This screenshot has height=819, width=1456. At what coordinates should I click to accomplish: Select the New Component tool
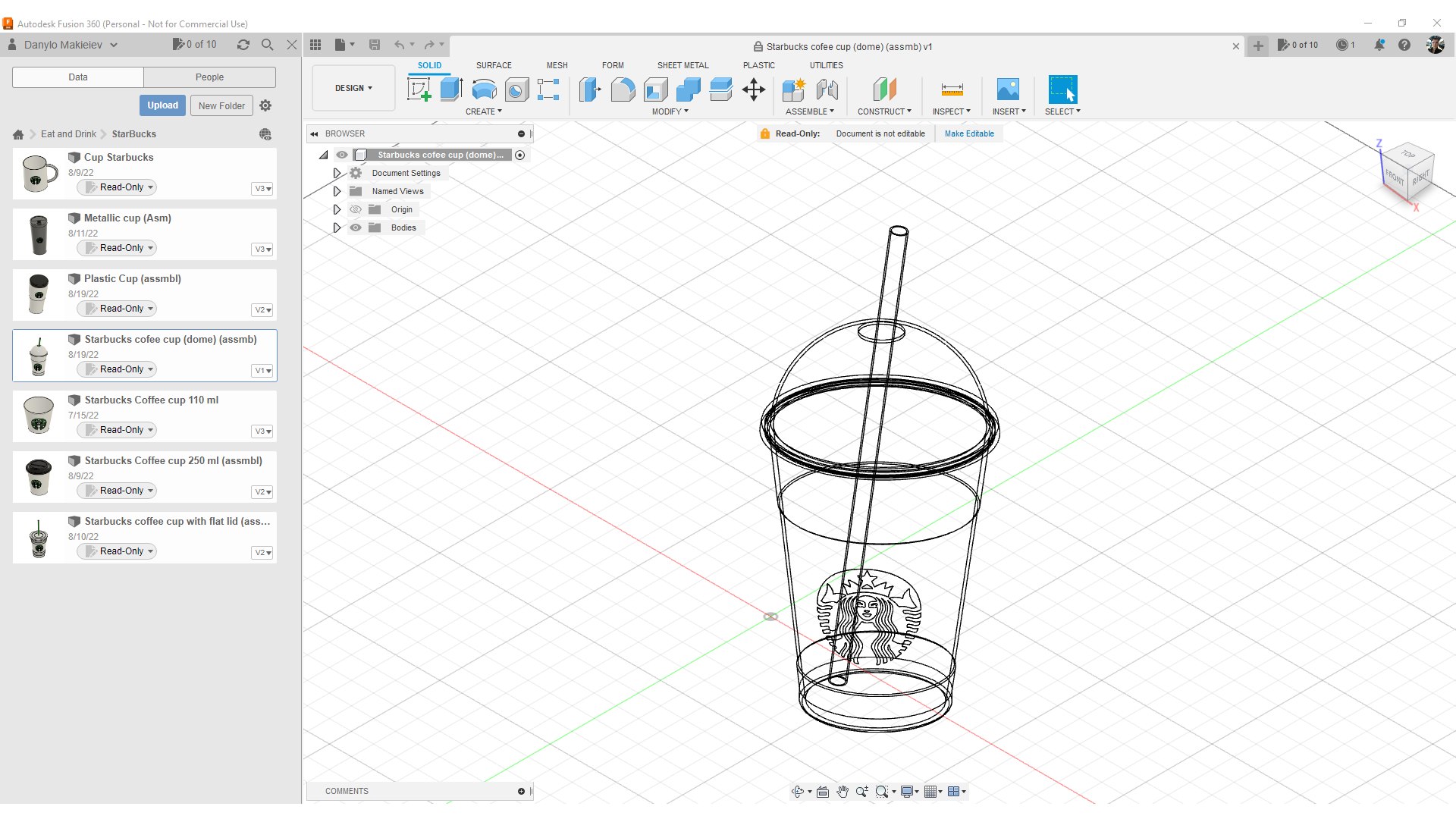(x=794, y=89)
